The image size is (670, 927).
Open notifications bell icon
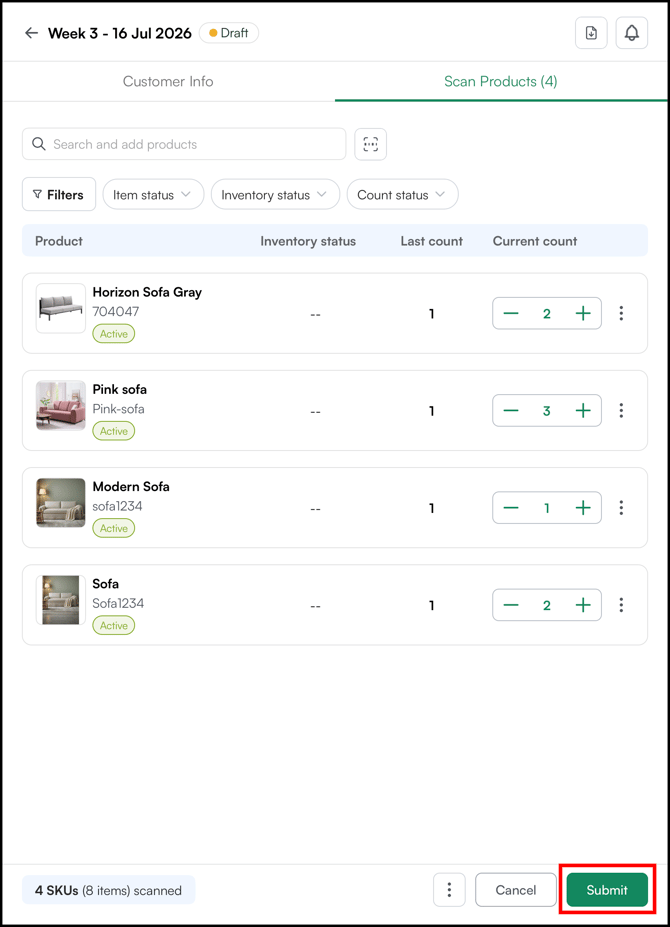632,33
